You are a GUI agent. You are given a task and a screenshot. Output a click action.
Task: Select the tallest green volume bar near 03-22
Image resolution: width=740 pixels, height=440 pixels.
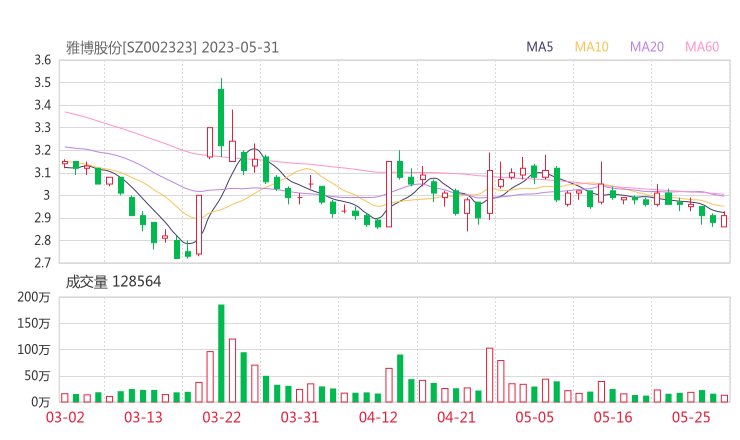click(221, 353)
